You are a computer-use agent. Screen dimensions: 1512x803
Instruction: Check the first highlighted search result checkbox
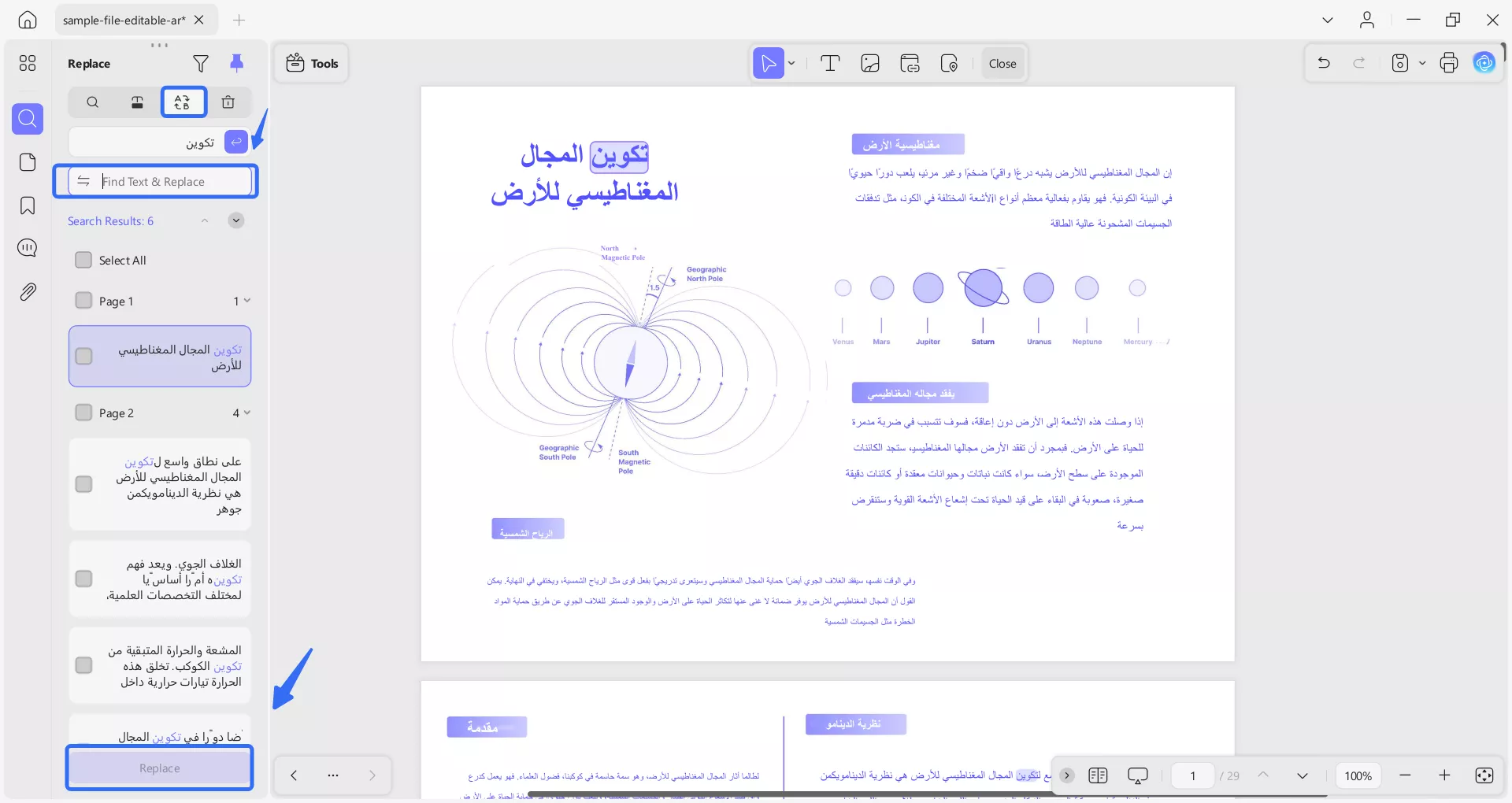[x=83, y=356]
